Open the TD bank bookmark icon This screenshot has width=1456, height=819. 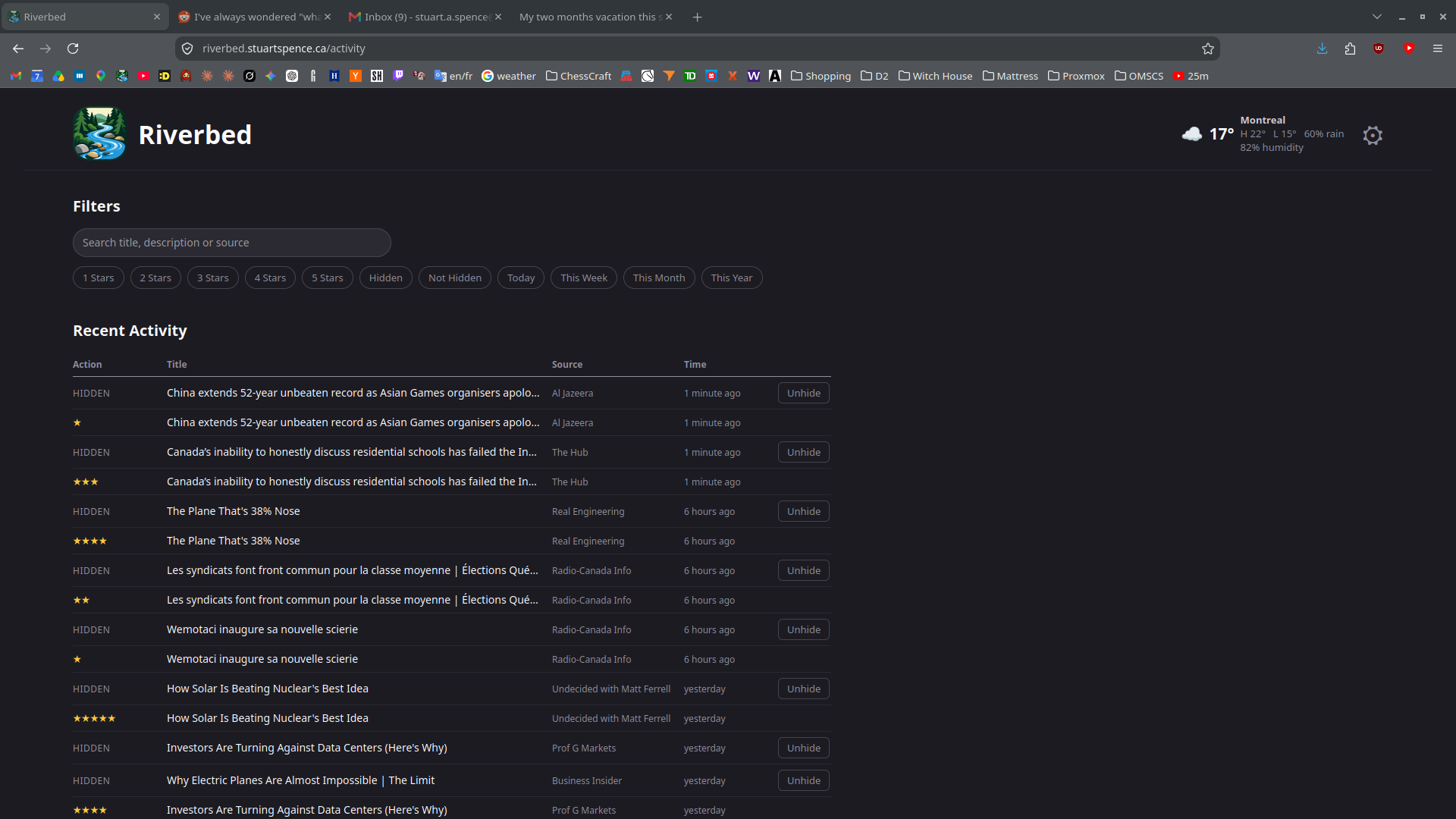point(690,76)
